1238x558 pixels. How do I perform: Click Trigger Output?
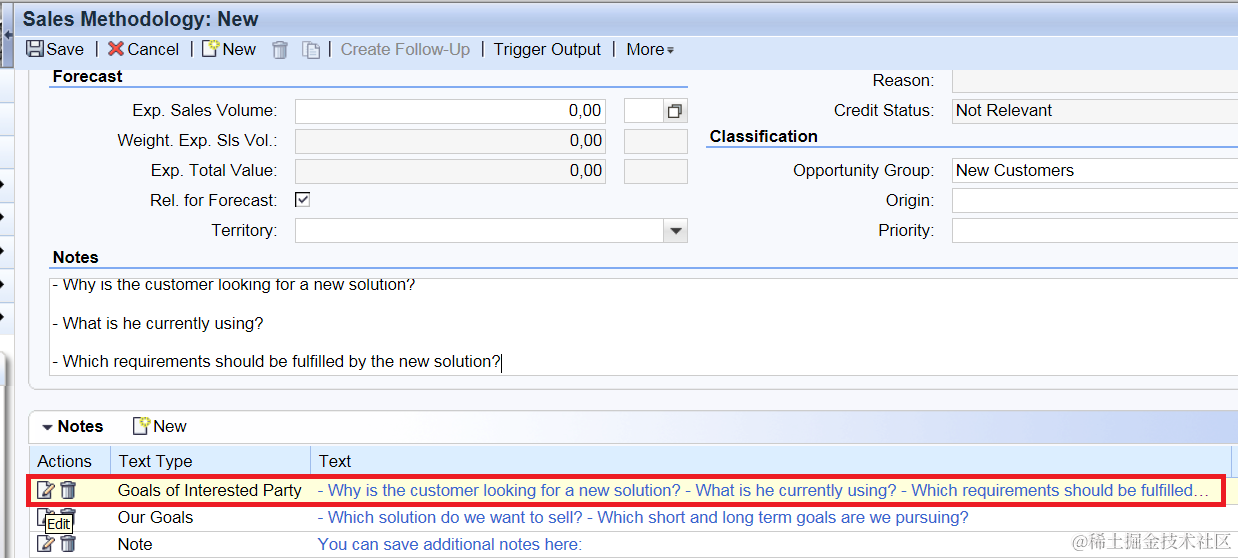(547, 49)
